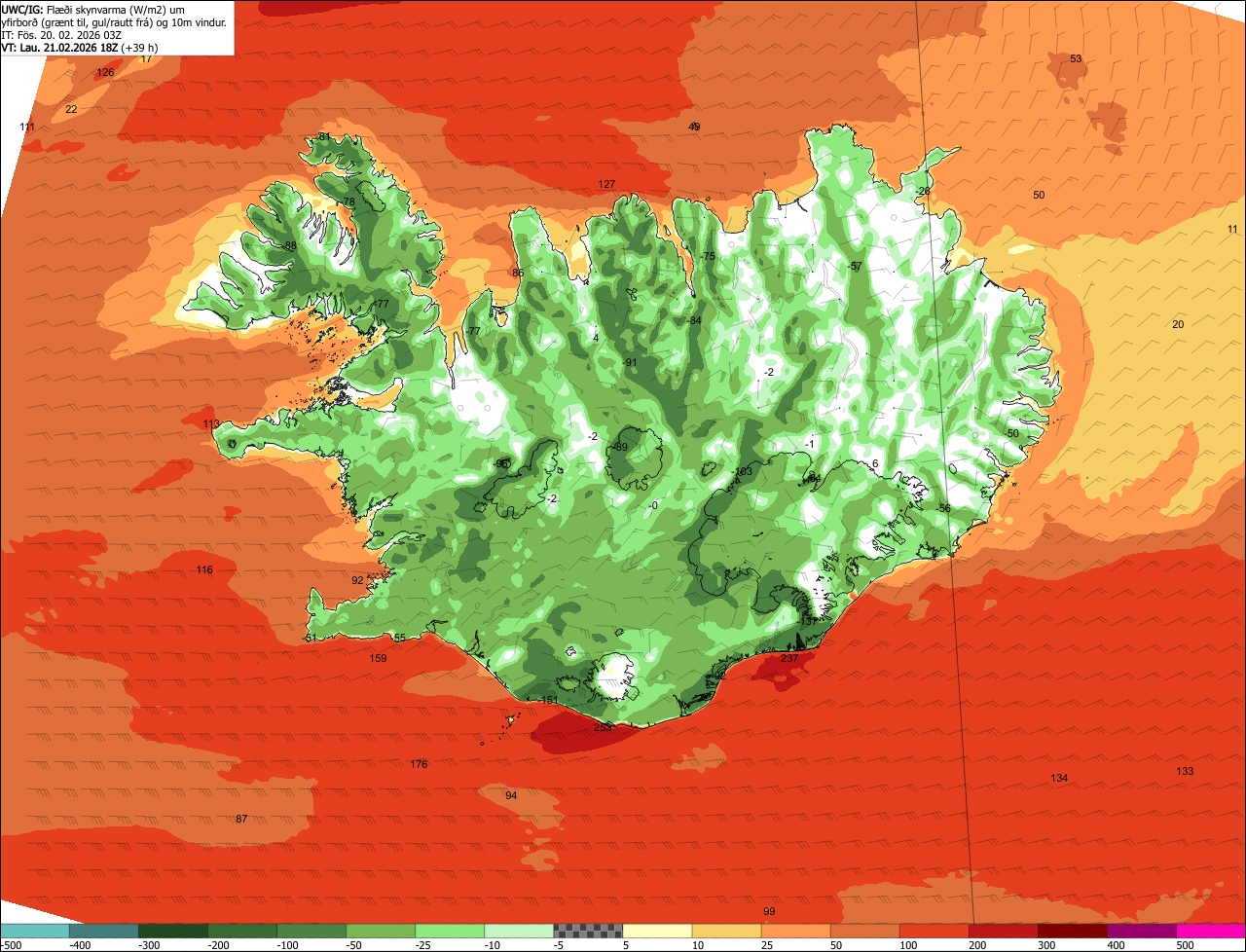The width and height of the screenshot is (1246, 952).
Task: Click the '99' value above the legend
Action: [769, 912]
